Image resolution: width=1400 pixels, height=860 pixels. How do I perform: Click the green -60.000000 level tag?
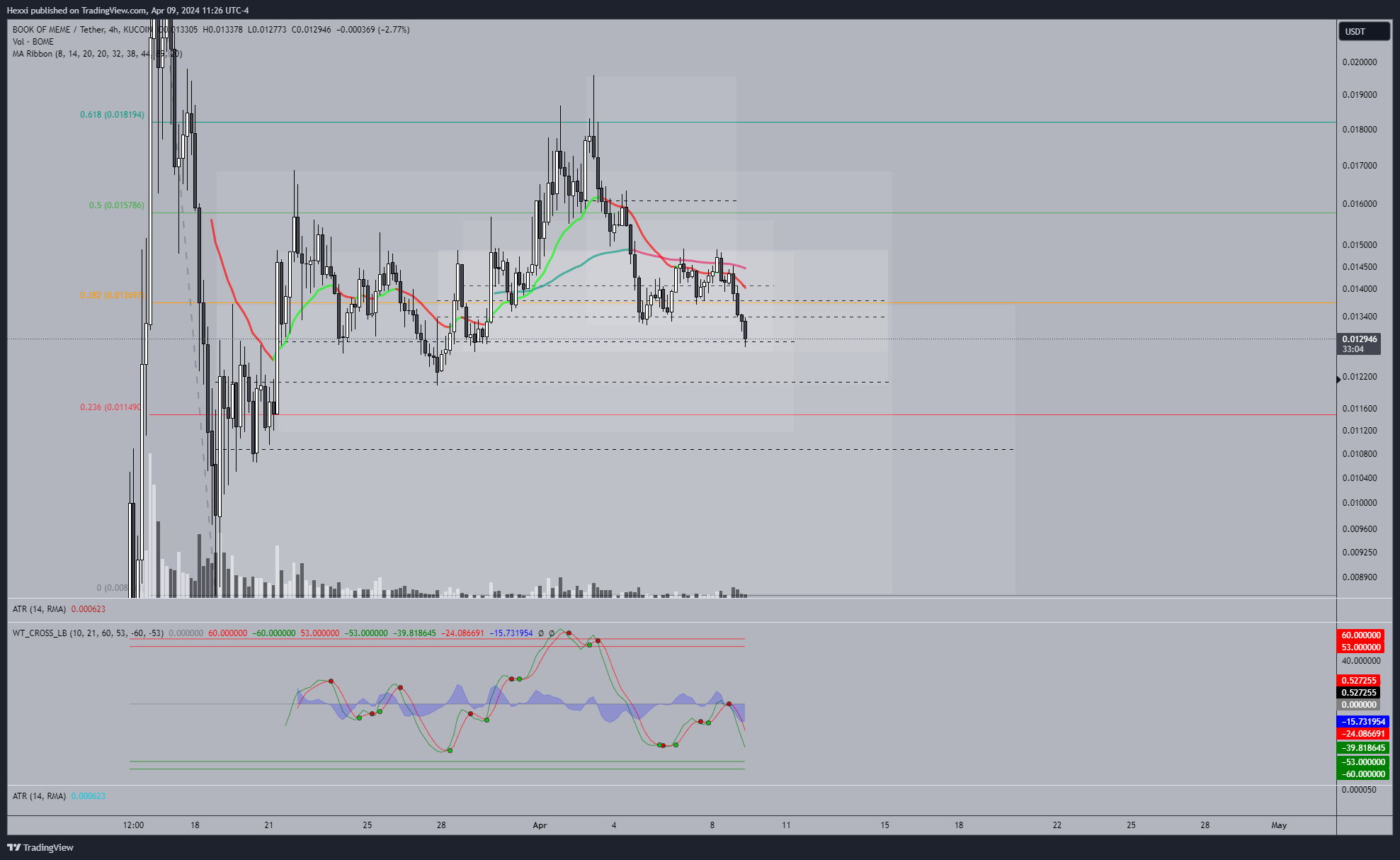pos(1363,774)
